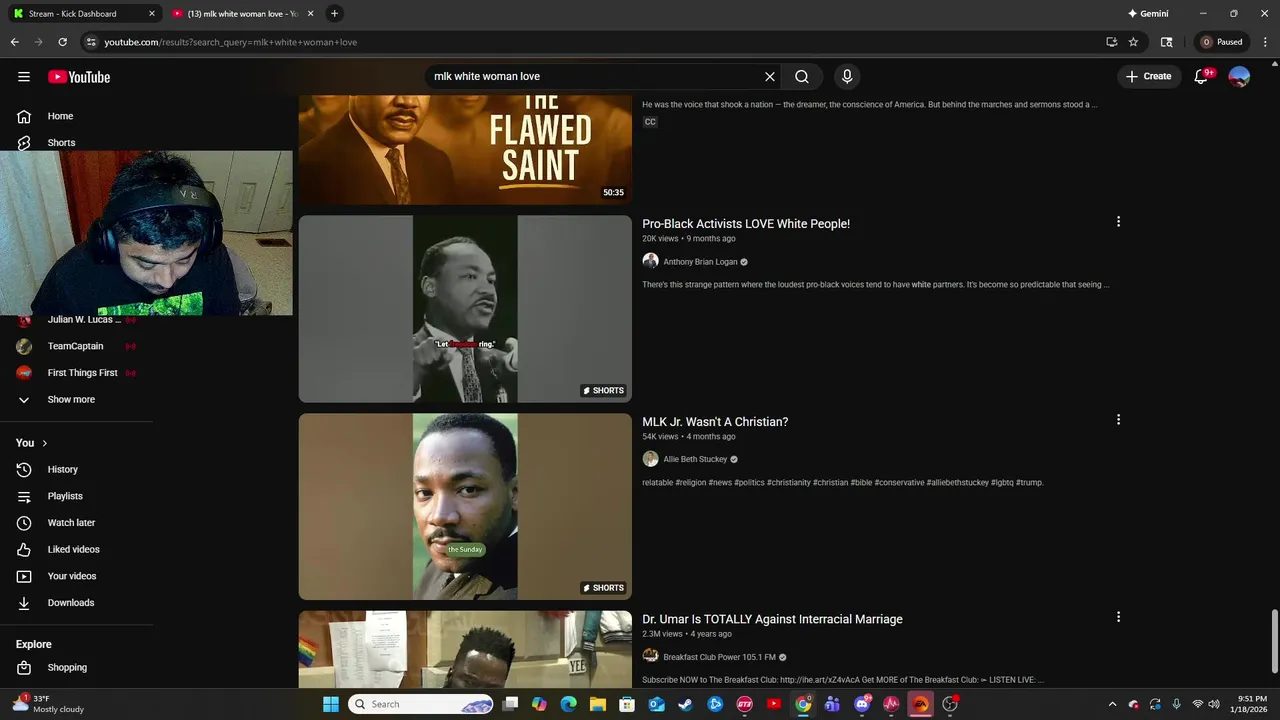
Task: Bookmark this page with the star
Action: tap(1133, 42)
